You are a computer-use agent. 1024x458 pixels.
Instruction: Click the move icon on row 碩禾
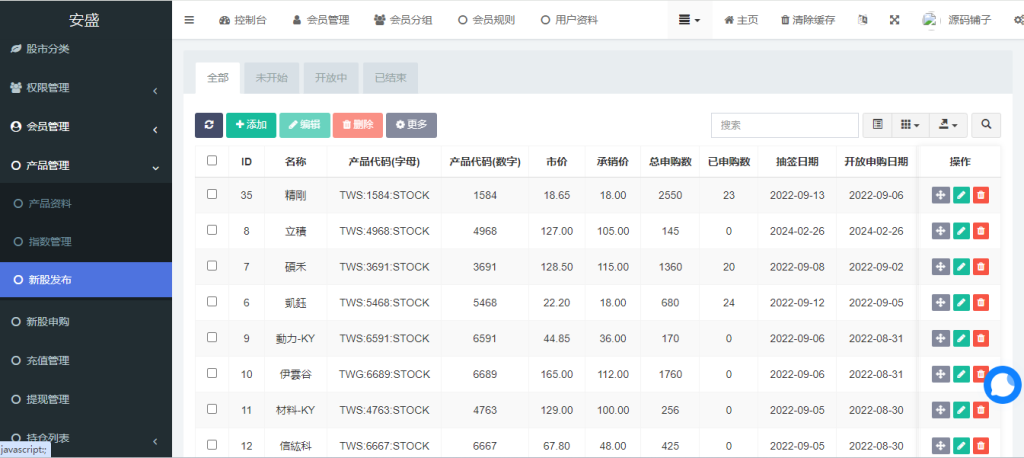940,267
